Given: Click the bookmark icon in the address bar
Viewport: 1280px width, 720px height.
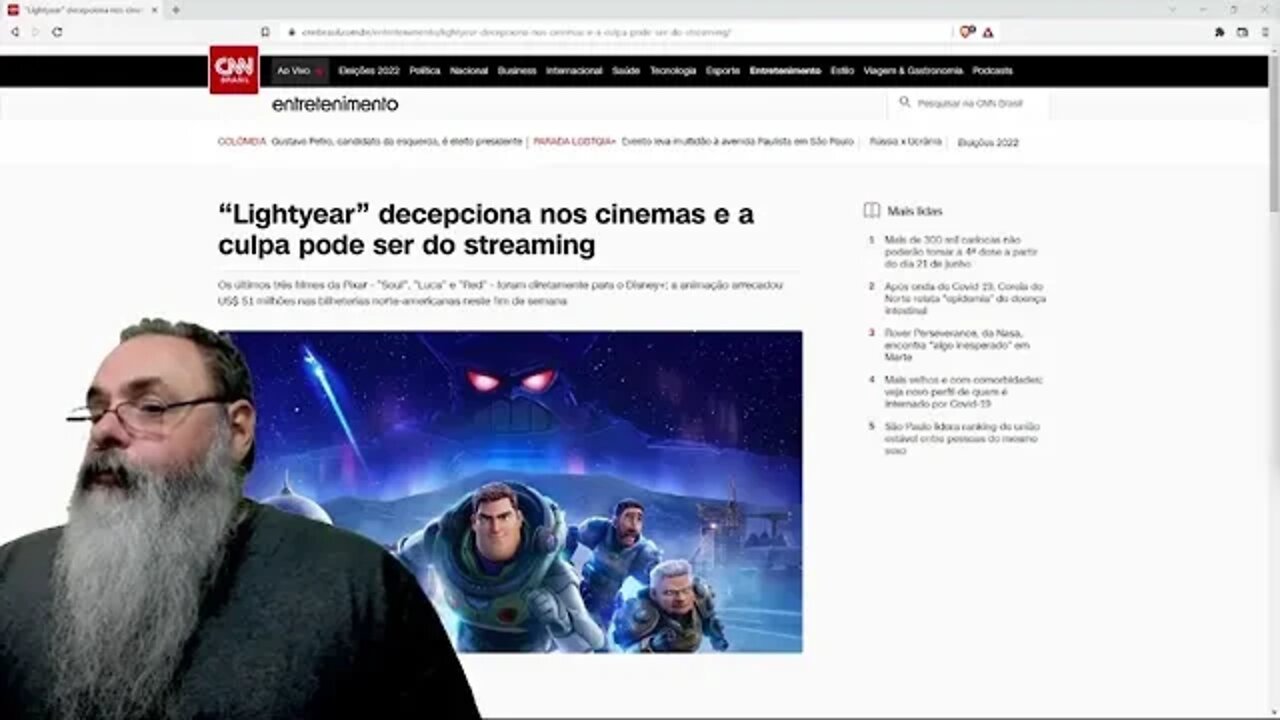Looking at the screenshot, I should click(x=265, y=32).
